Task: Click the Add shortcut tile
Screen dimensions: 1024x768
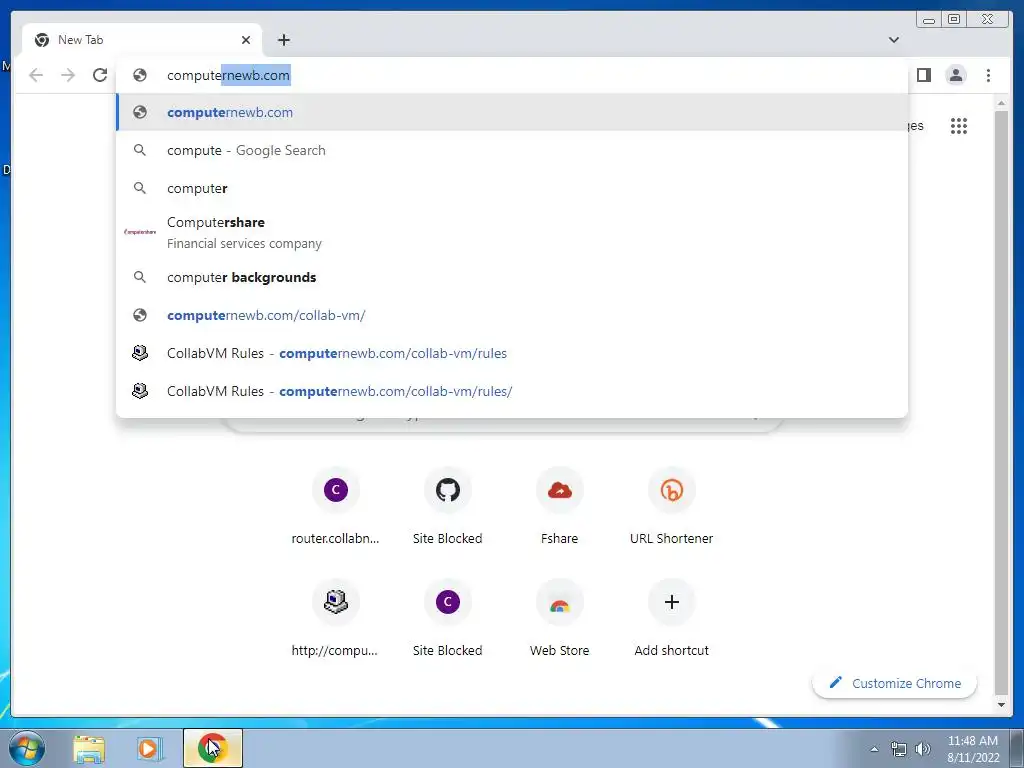Action: [671, 618]
